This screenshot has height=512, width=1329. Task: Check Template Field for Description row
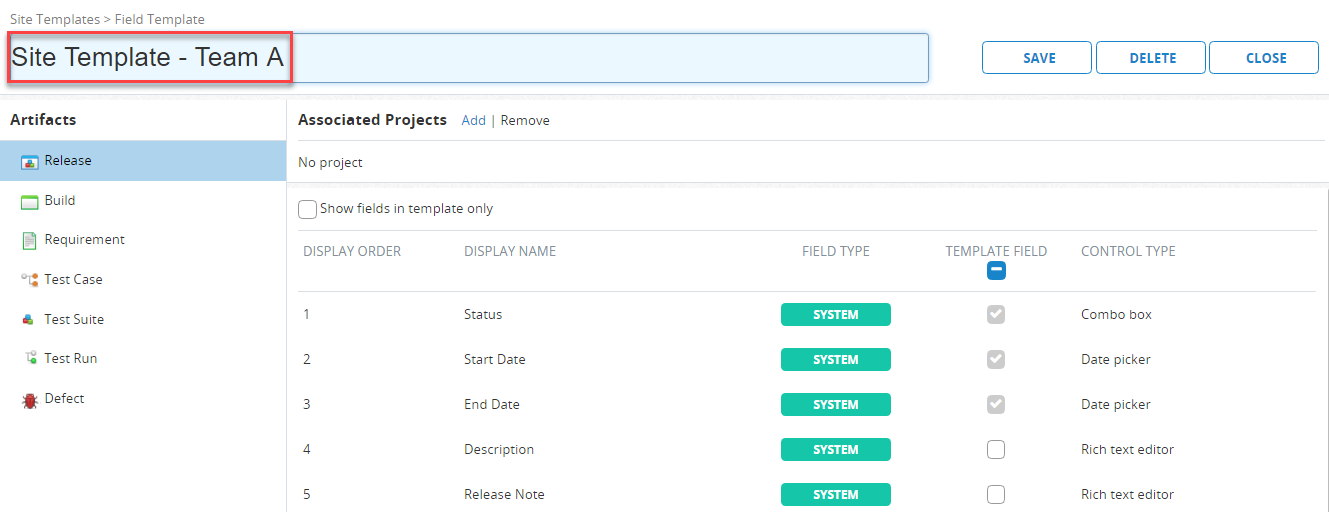996,450
